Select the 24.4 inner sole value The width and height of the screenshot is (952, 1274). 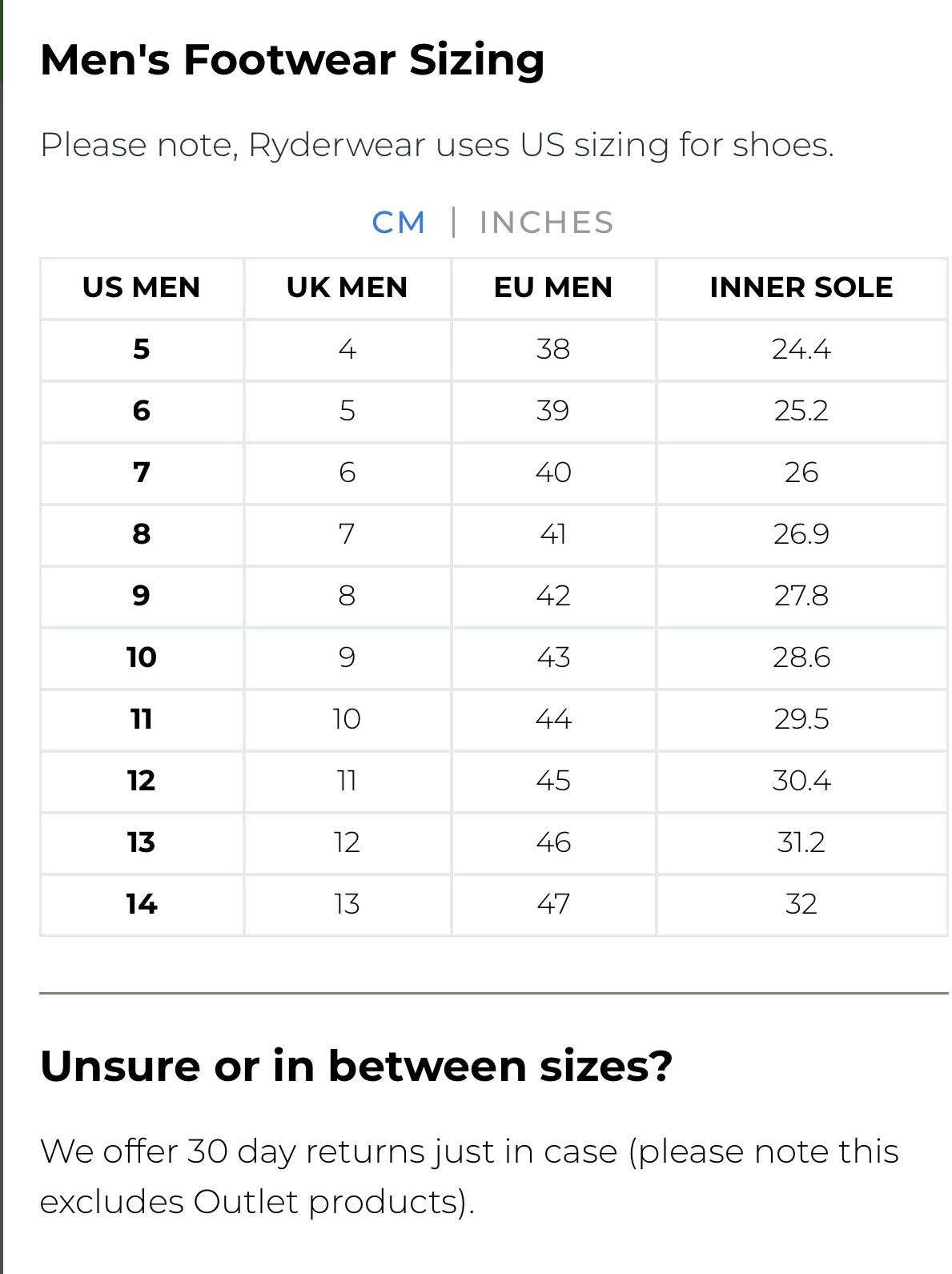[x=801, y=349]
